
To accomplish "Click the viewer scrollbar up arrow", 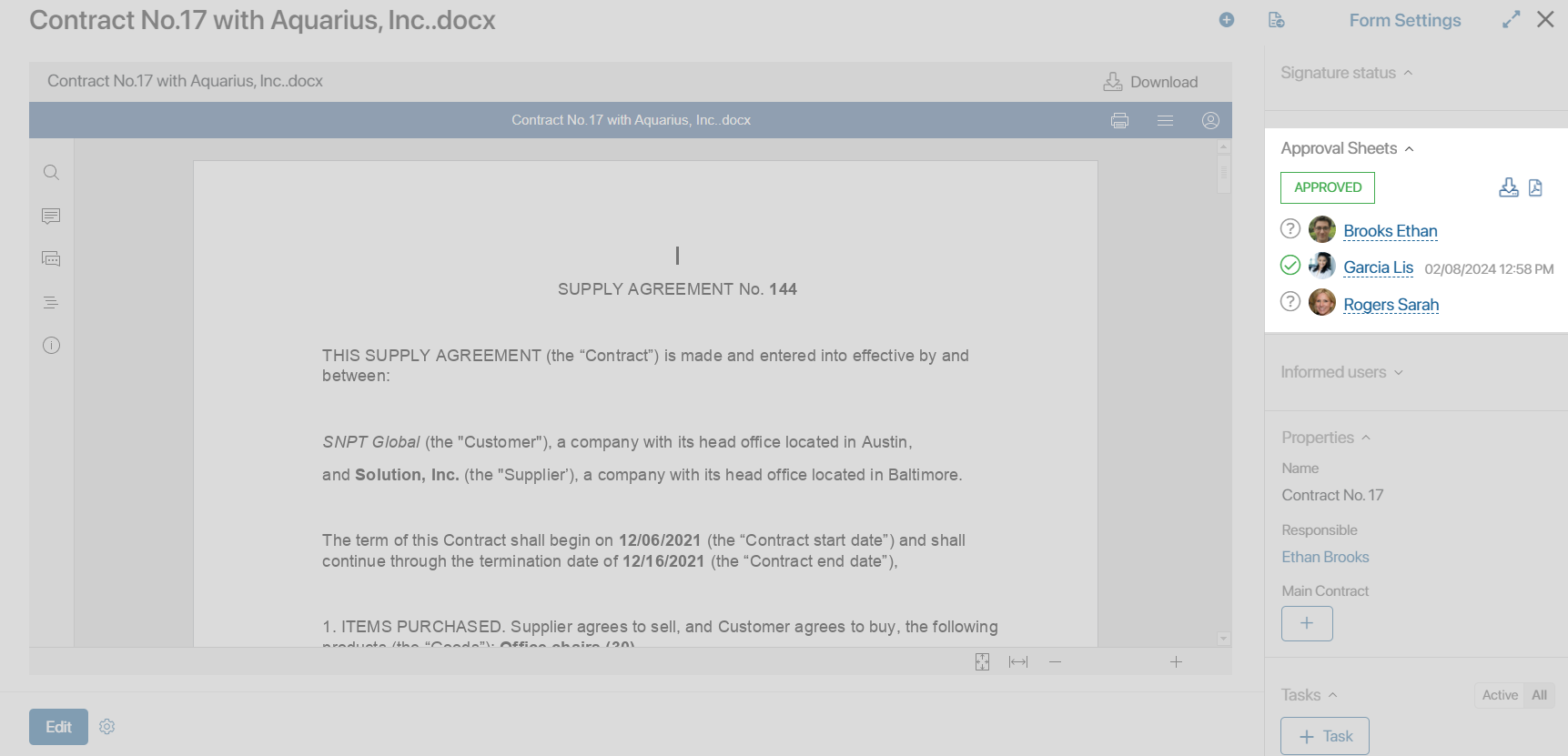I will [x=1224, y=146].
